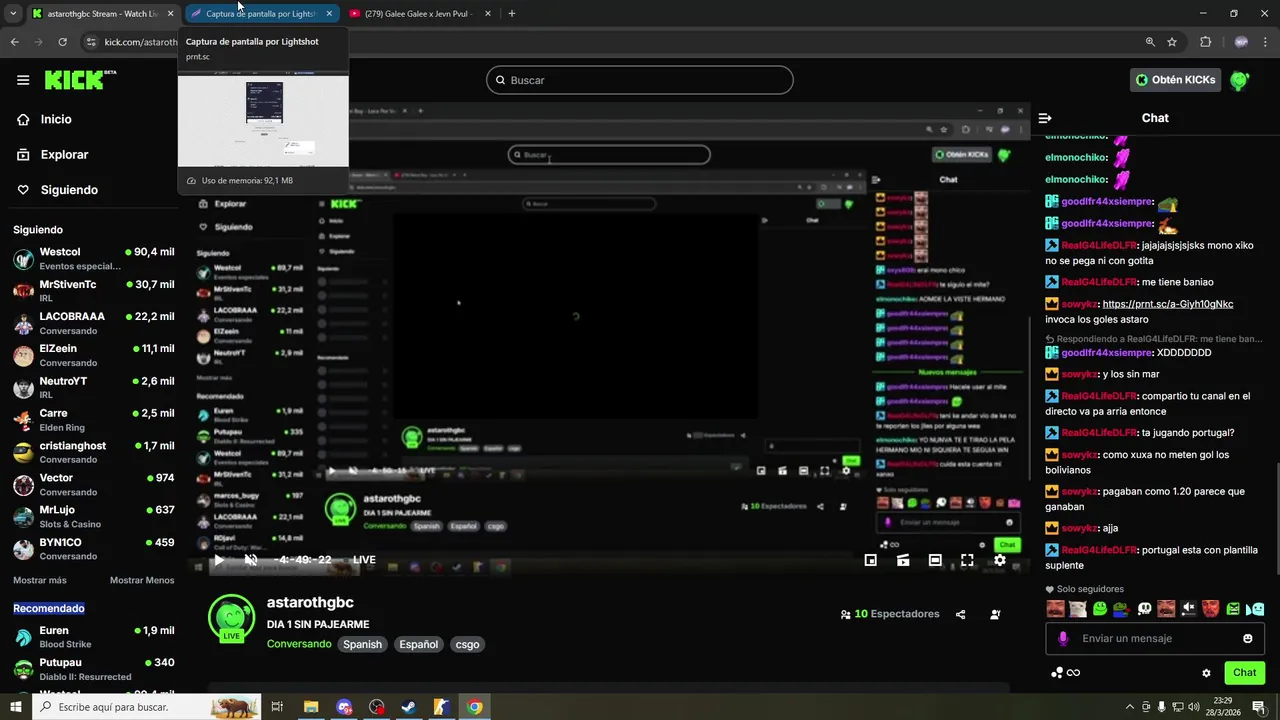
Task: Insert the Pepe frog emote
Action: tap(1121, 608)
